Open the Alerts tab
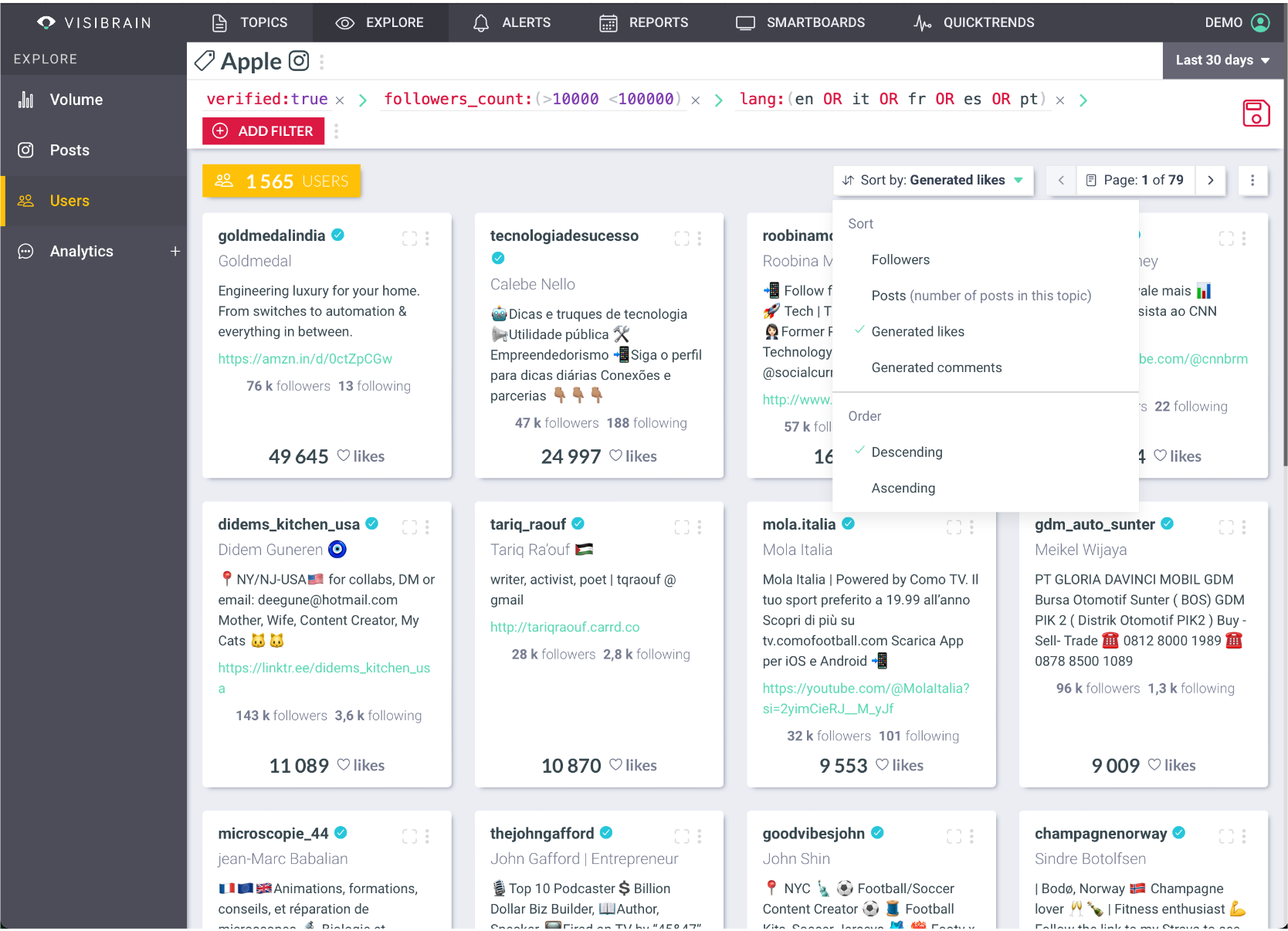 [512, 22]
